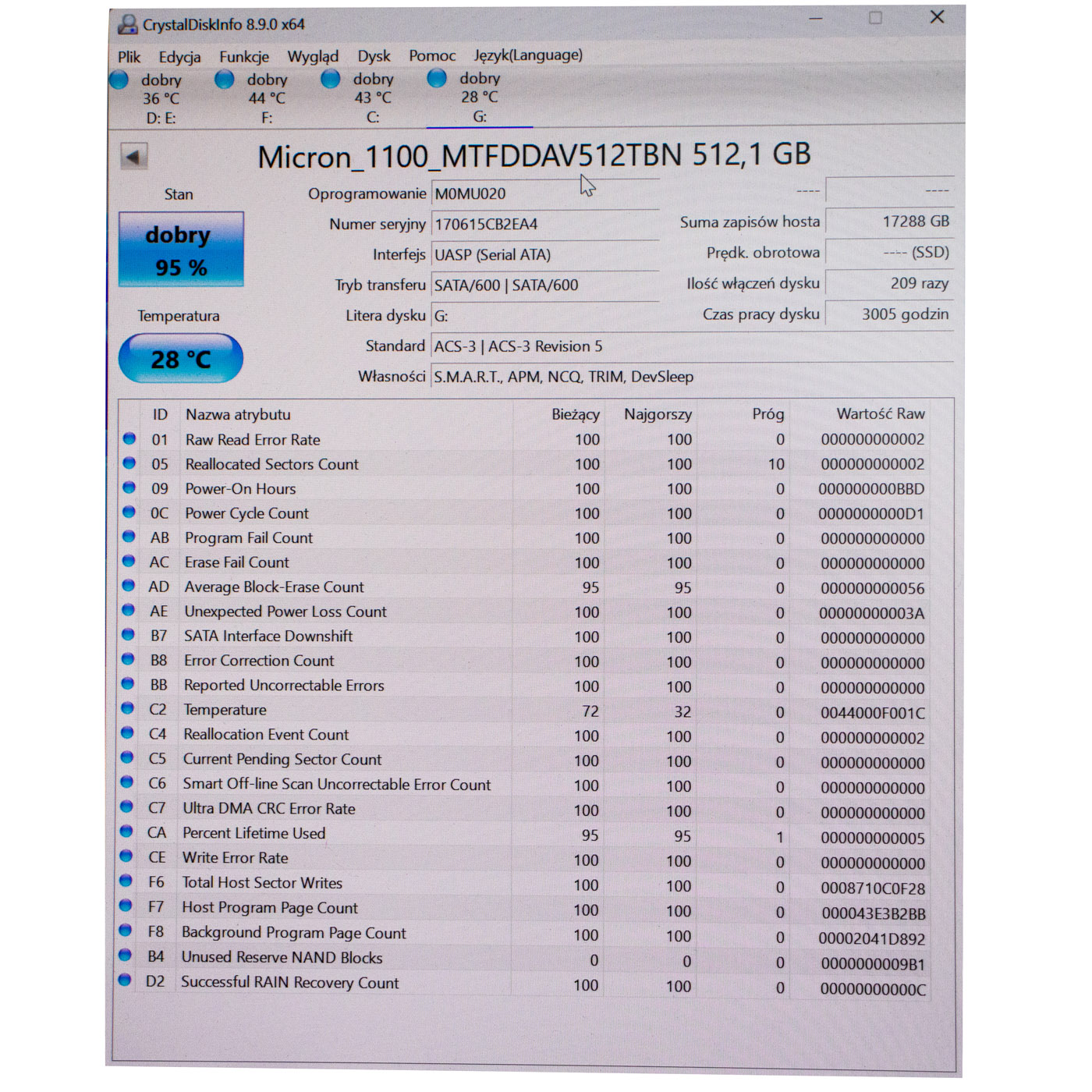Viewport: 1092px width, 1092px height.
Task: Click status orb for SATA Interface Downshift
Action: coord(128,635)
